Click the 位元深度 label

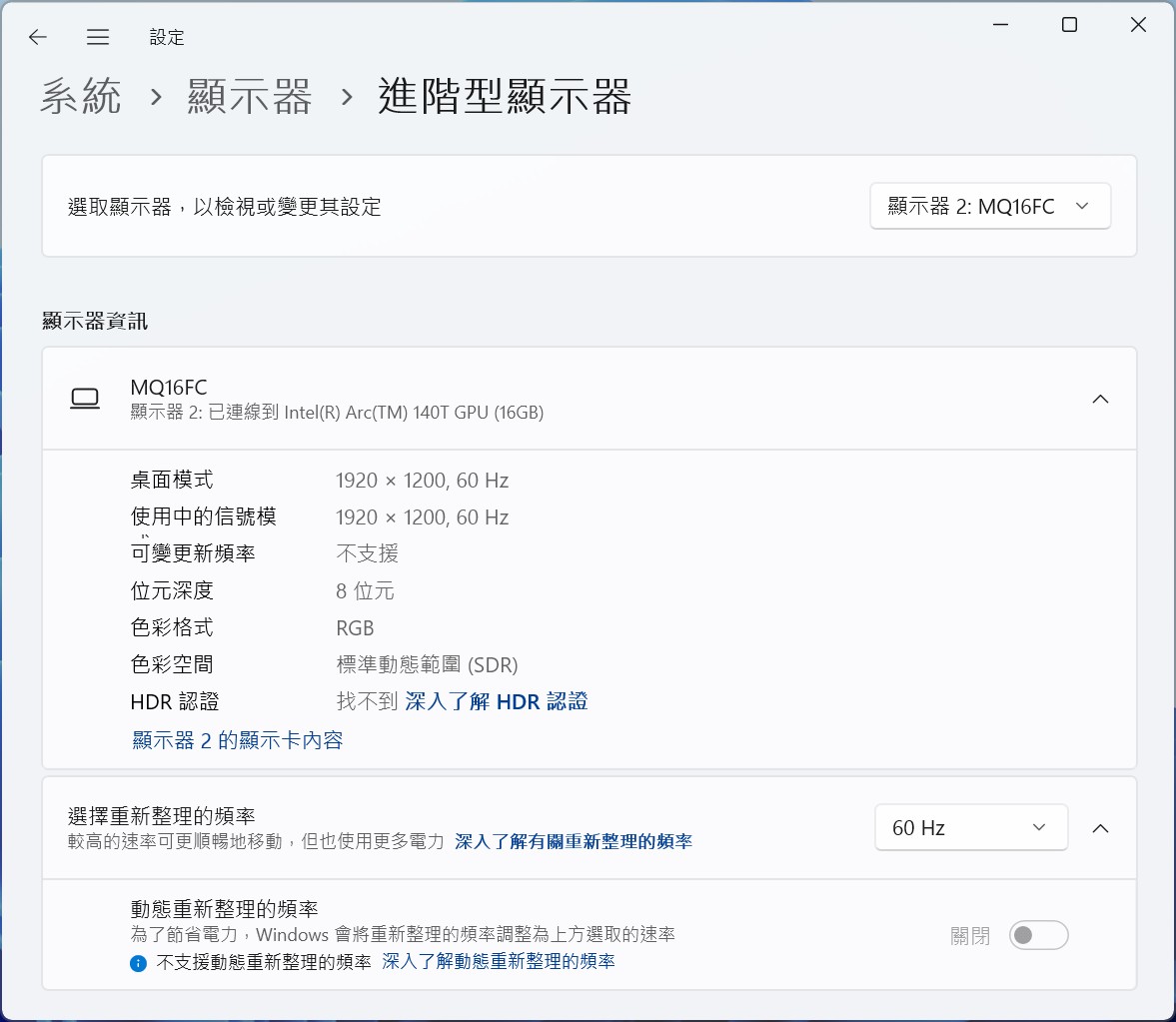pos(172,590)
